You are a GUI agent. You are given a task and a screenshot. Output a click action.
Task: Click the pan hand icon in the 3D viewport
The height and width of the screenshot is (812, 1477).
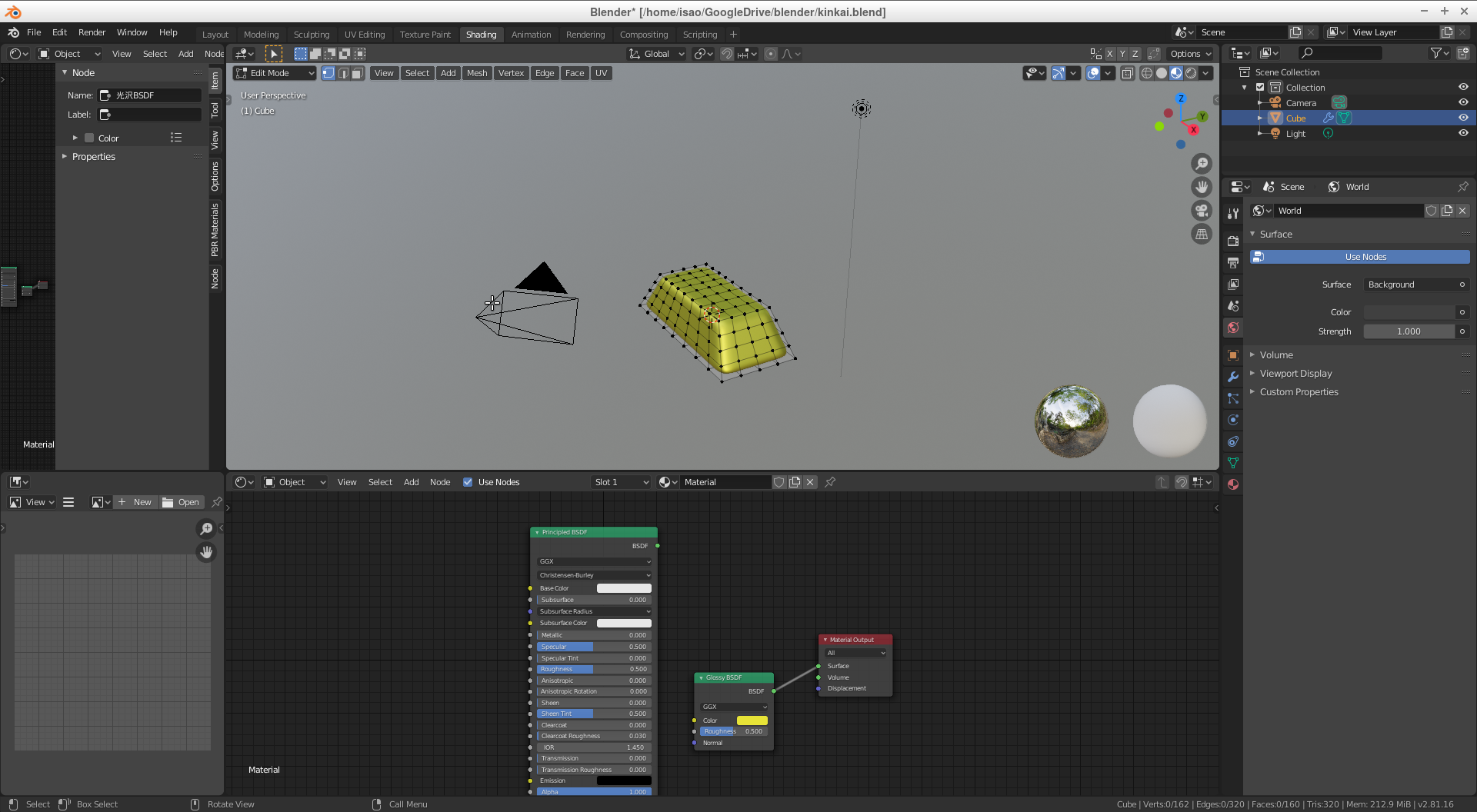pyautogui.click(x=1201, y=187)
